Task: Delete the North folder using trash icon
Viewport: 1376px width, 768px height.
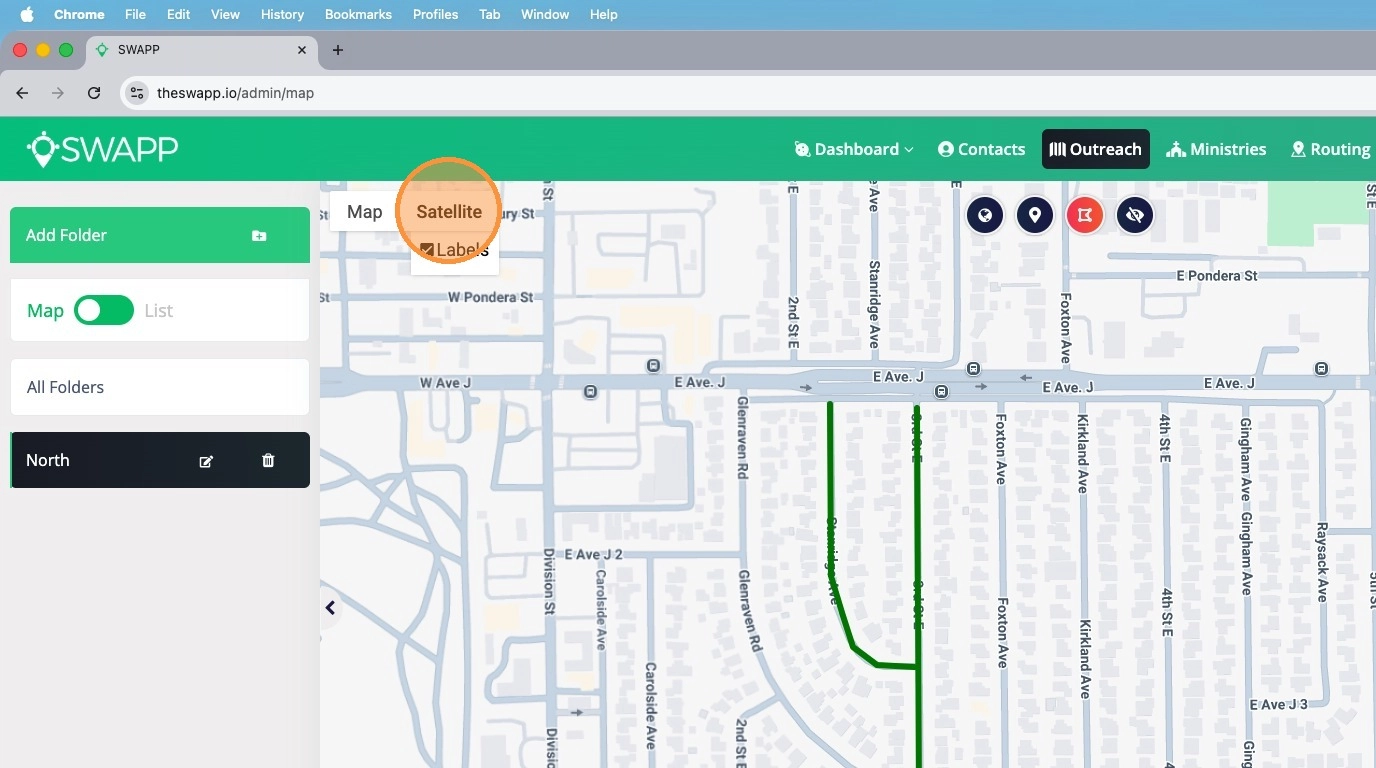Action: coord(268,460)
